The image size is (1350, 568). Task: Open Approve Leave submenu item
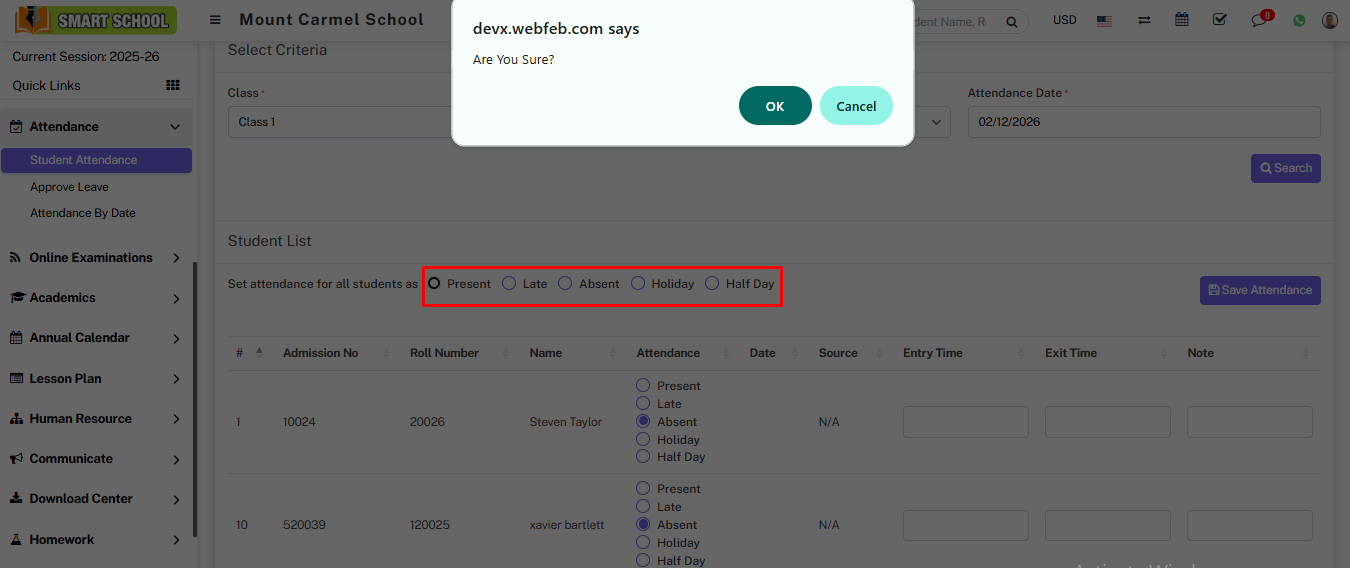69,187
